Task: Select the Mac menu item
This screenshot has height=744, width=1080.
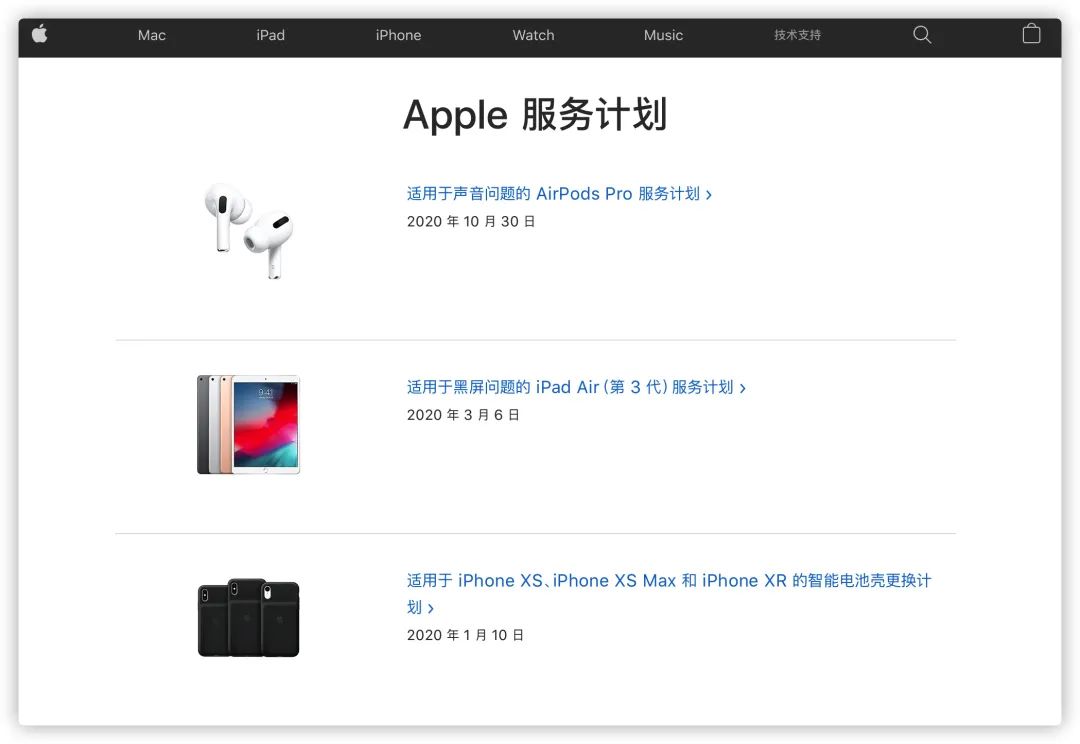Action: [152, 35]
